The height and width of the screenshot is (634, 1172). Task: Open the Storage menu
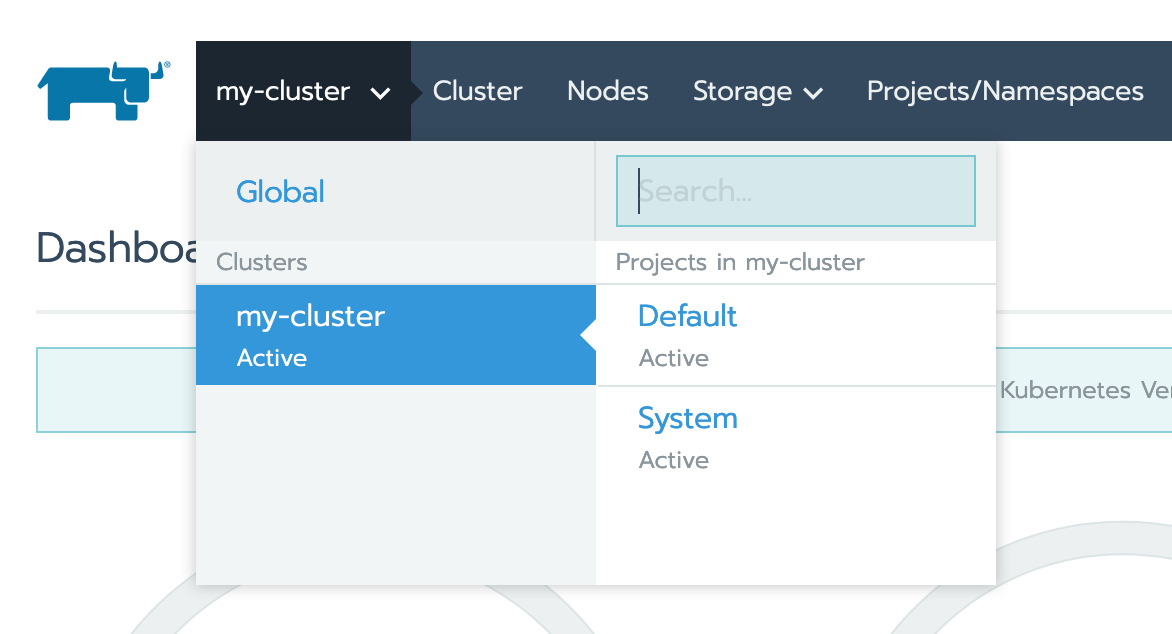point(742,91)
